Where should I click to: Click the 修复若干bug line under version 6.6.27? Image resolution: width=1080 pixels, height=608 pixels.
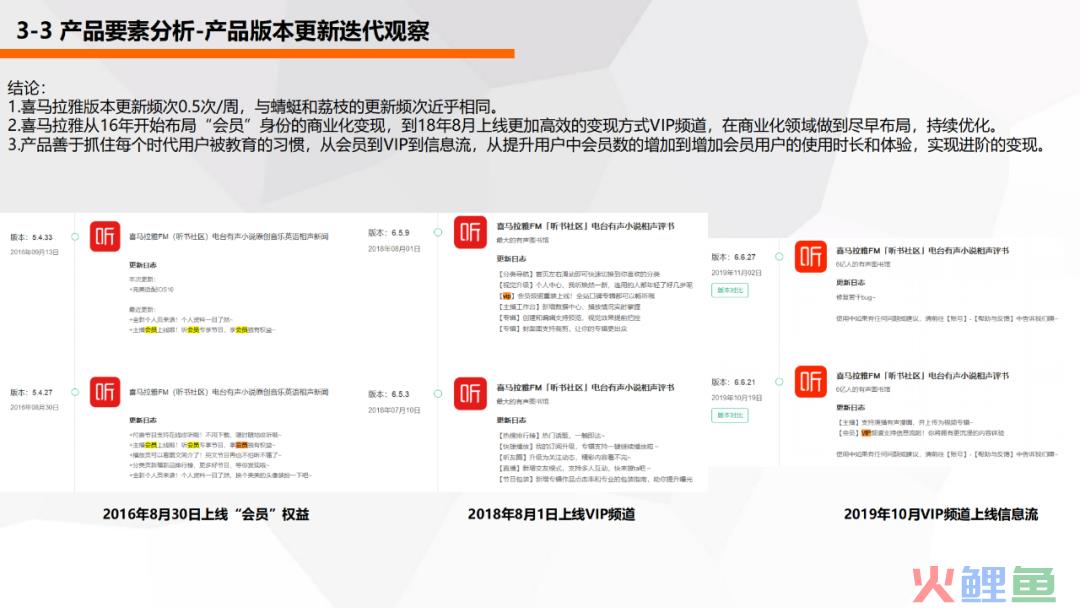[x=856, y=297]
